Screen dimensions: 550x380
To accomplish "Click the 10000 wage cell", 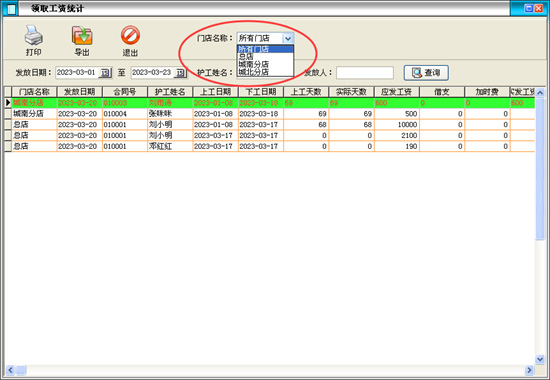I will 396,125.
